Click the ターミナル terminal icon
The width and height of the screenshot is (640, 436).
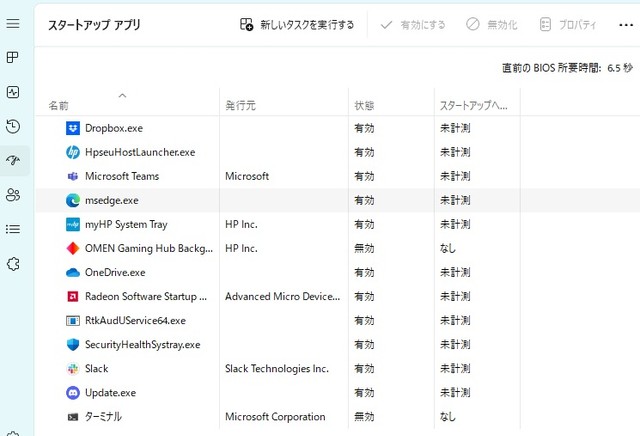pyautogui.click(x=73, y=417)
